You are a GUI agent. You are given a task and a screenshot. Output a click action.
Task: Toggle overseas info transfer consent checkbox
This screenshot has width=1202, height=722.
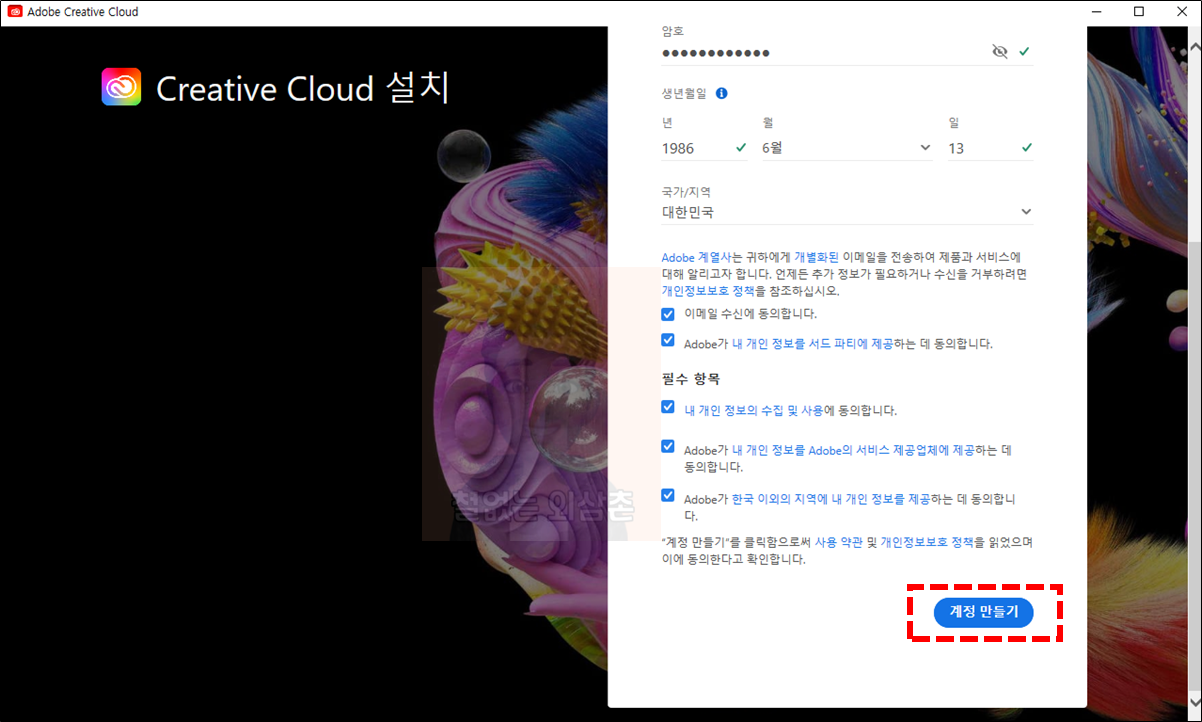[x=668, y=495]
